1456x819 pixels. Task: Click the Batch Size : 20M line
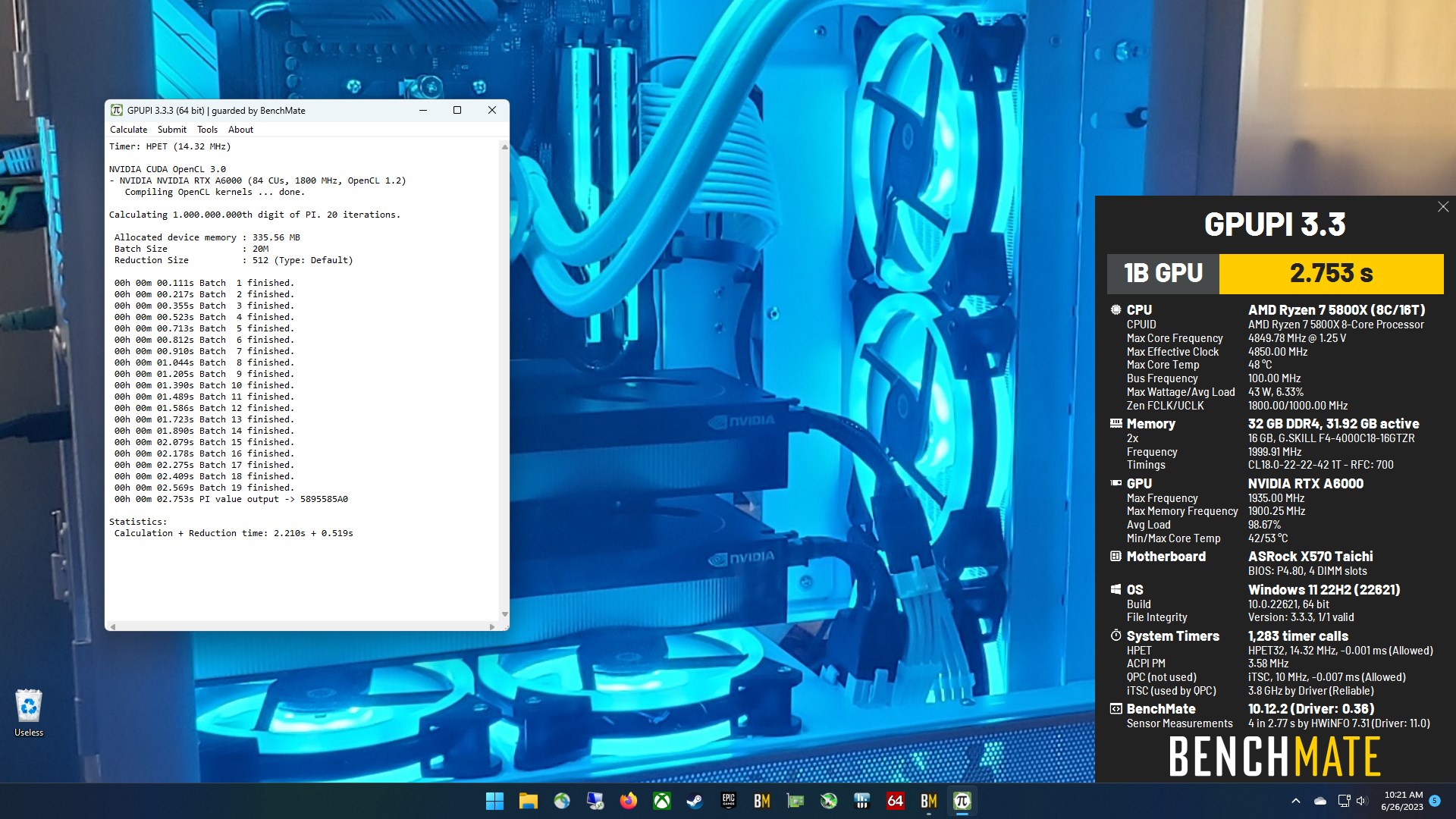[191, 249]
